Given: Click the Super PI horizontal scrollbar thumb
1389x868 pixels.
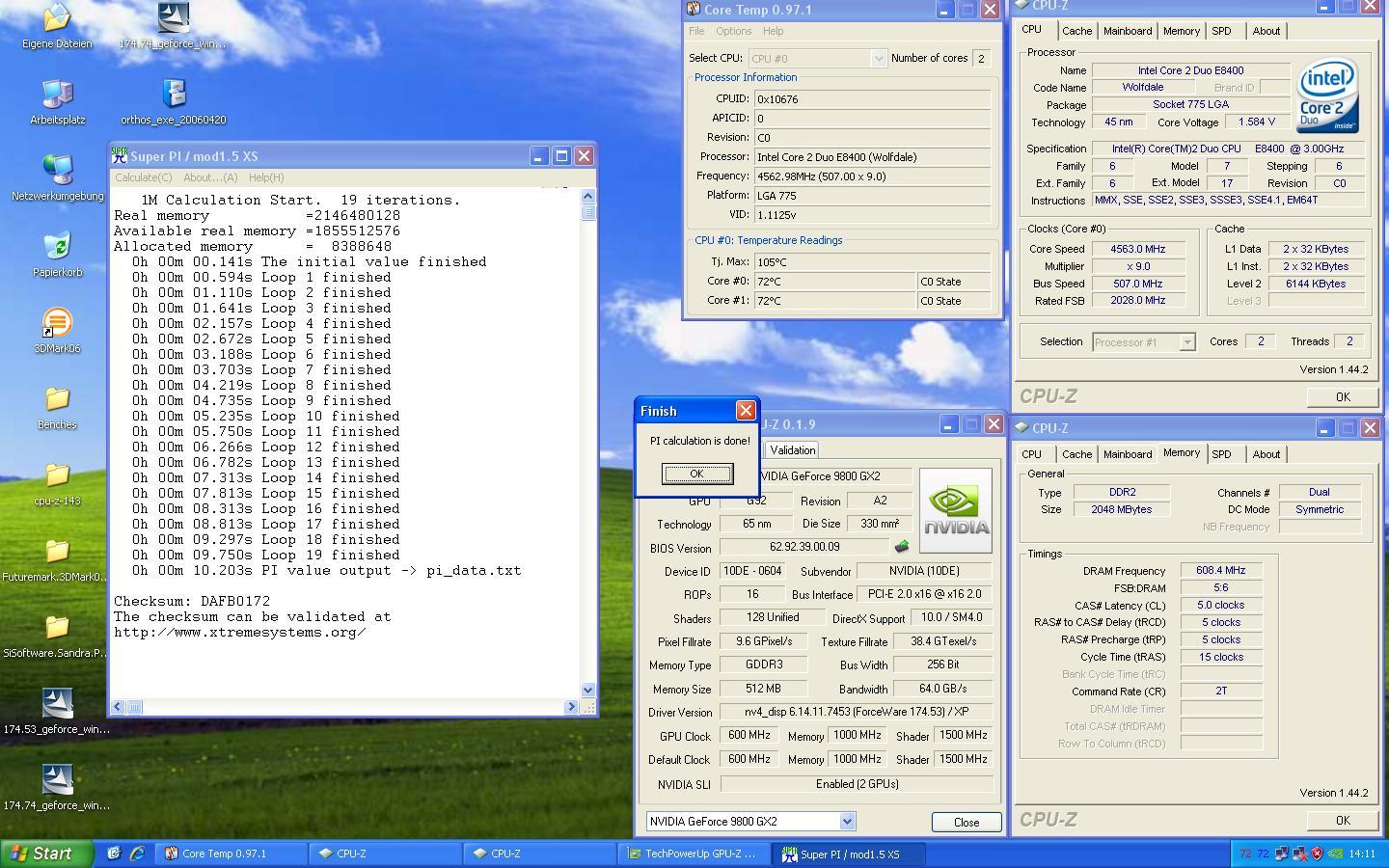Looking at the screenshot, I should pyautogui.click(x=135, y=707).
